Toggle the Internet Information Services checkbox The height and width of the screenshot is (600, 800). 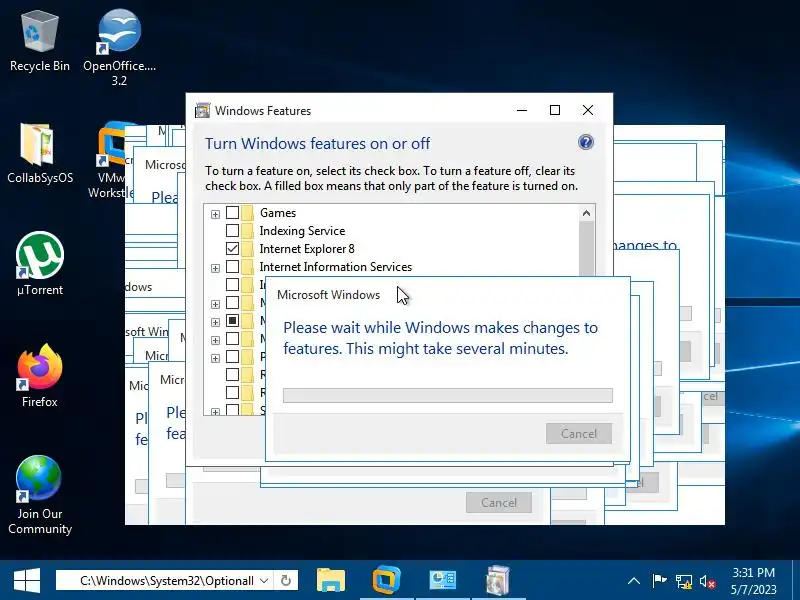click(232, 266)
